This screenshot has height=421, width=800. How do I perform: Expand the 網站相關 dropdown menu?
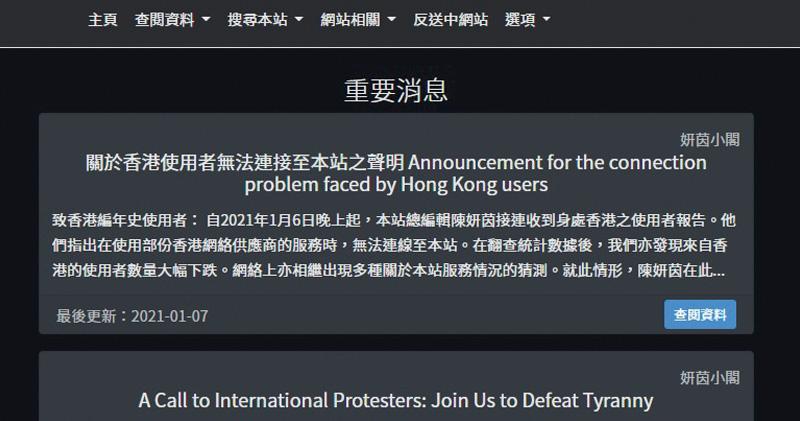(358, 20)
